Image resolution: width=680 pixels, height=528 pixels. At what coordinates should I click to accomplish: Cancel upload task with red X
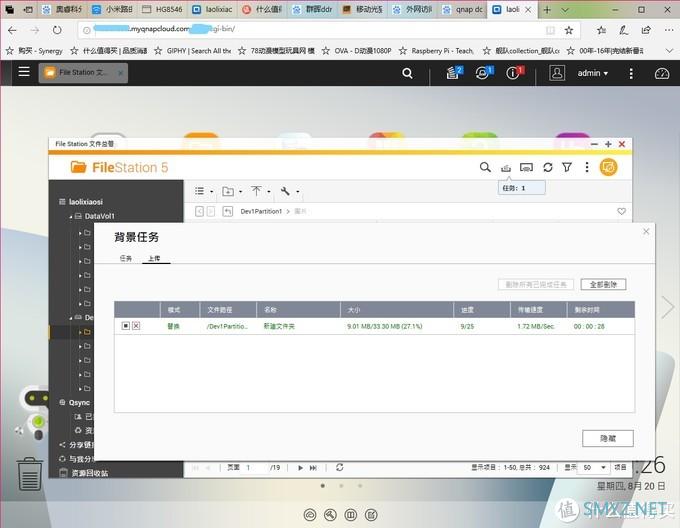136,326
